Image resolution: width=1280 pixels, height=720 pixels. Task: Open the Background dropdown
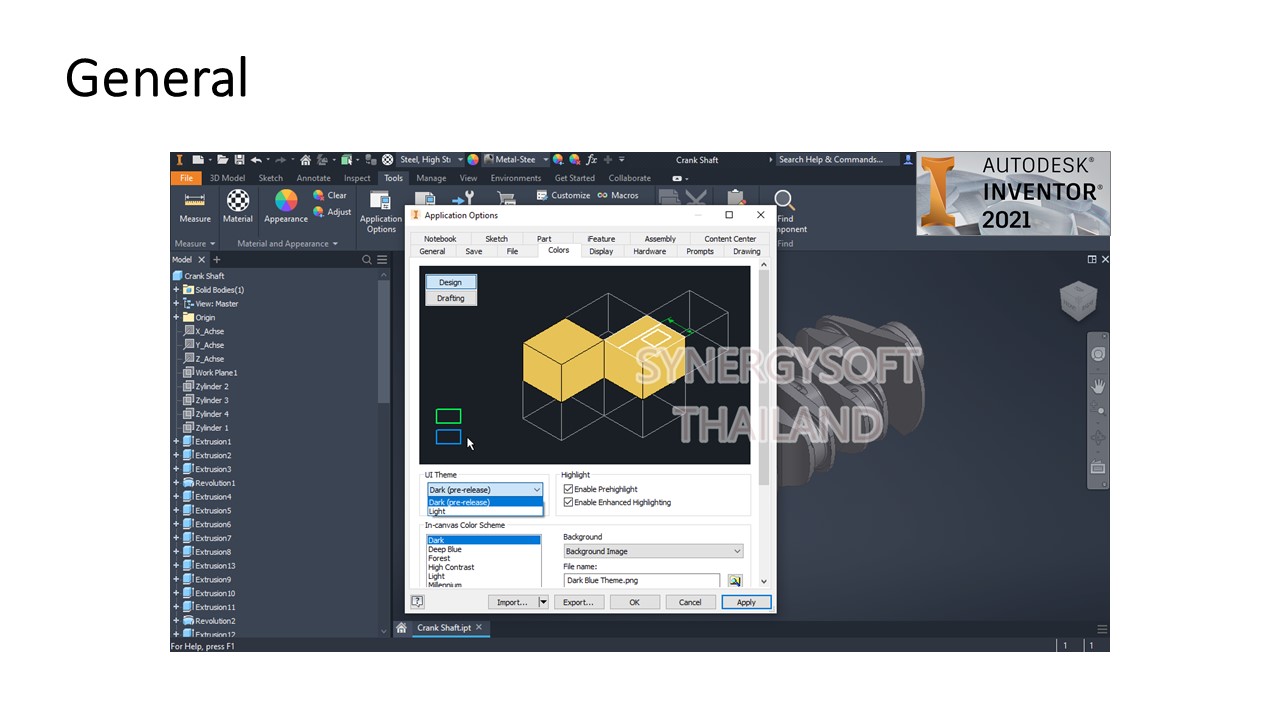653,551
